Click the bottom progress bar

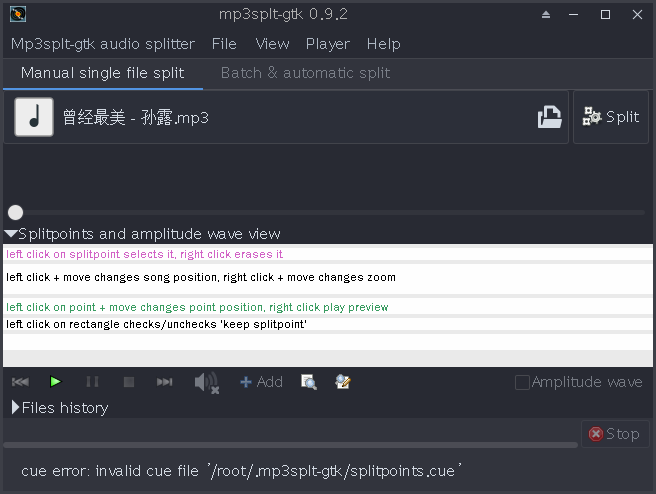291,445
